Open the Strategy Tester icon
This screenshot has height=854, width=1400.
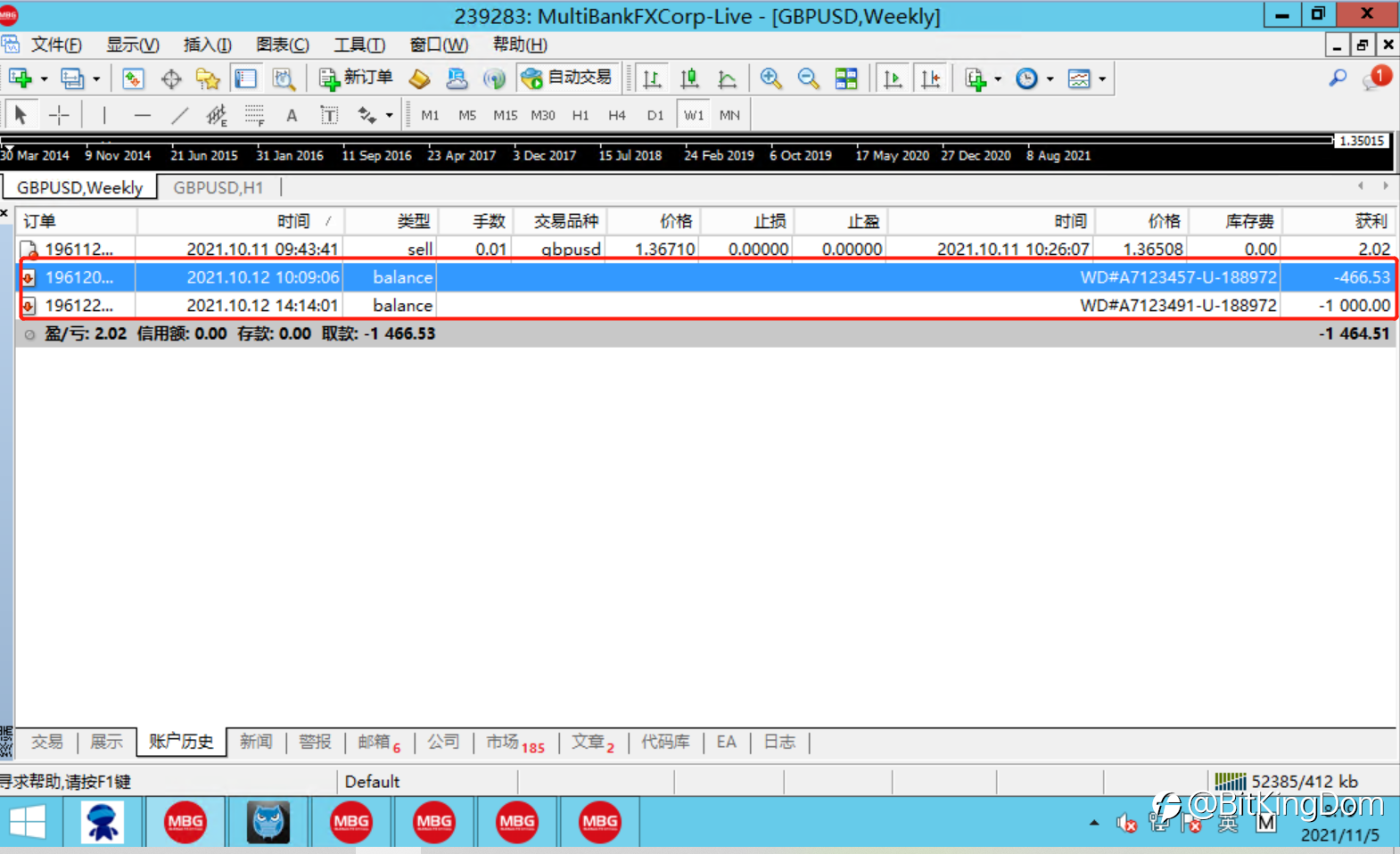(284, 78)
